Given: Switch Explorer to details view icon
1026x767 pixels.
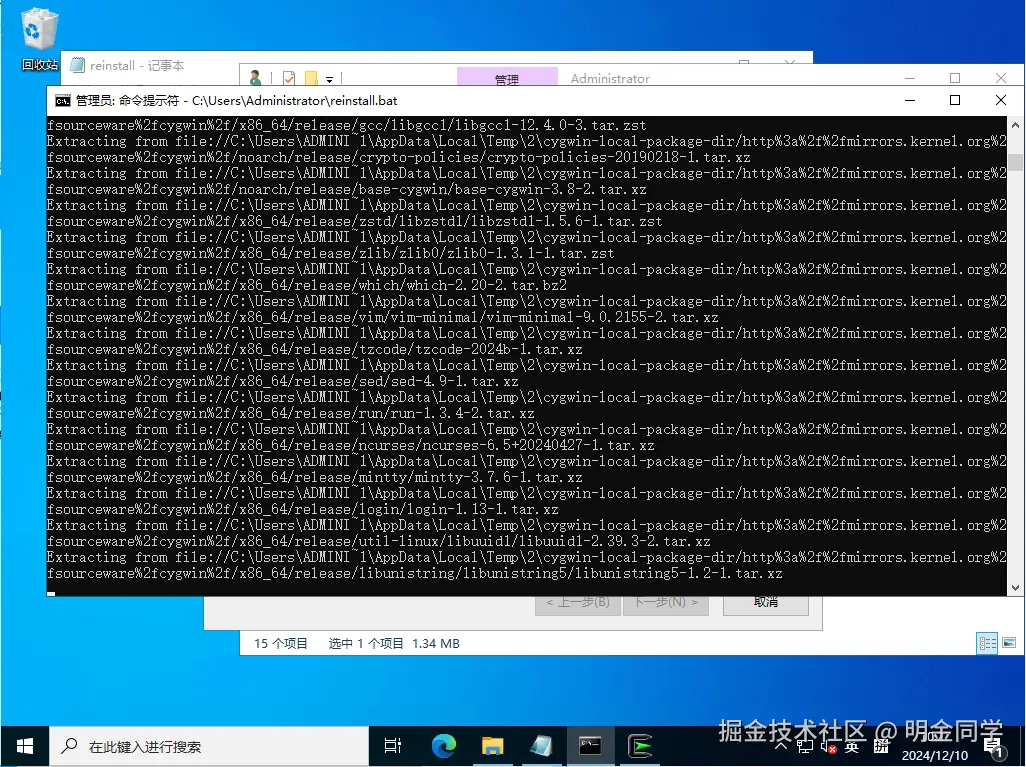Looking at the screenshot, I should point(987,643).
